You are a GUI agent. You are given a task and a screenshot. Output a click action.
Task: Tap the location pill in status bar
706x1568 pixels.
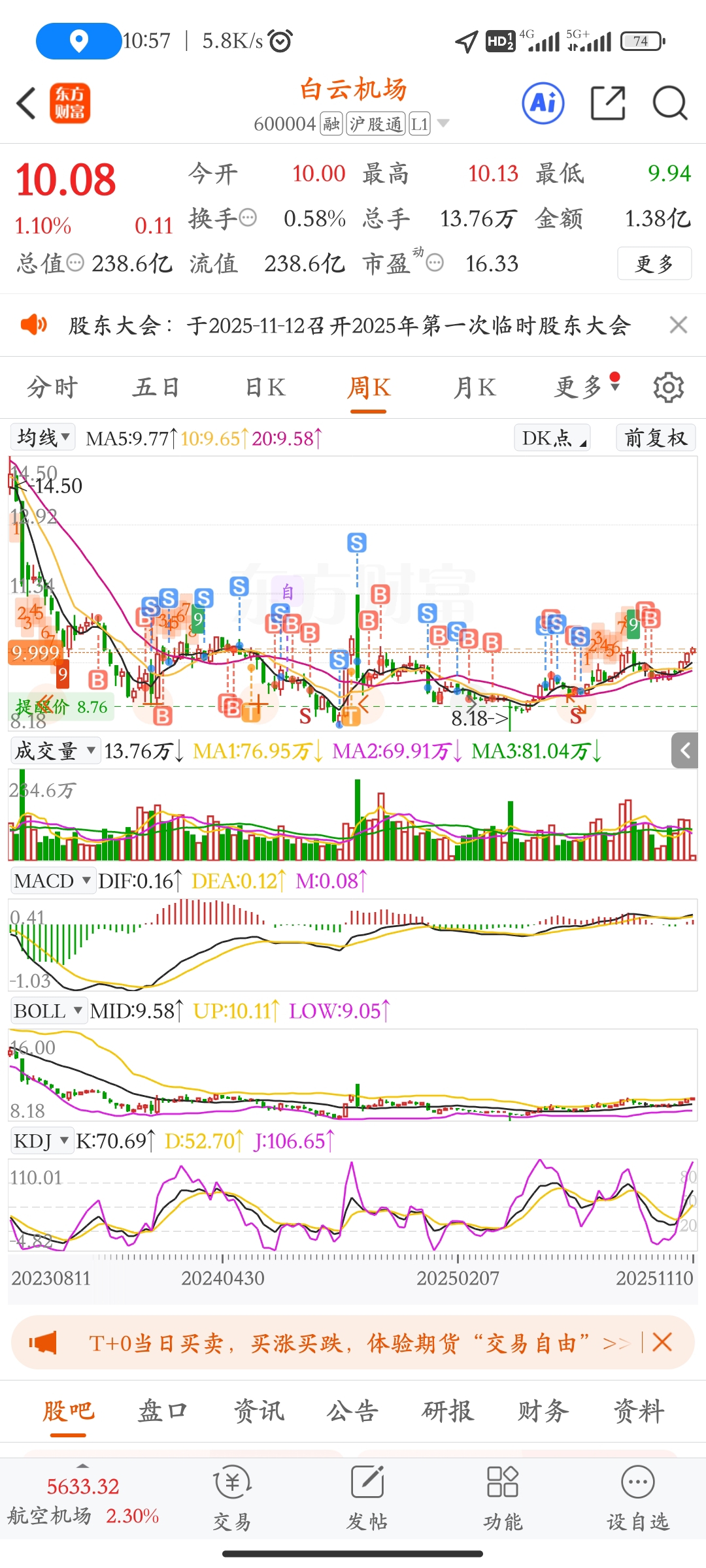point(78,41)
